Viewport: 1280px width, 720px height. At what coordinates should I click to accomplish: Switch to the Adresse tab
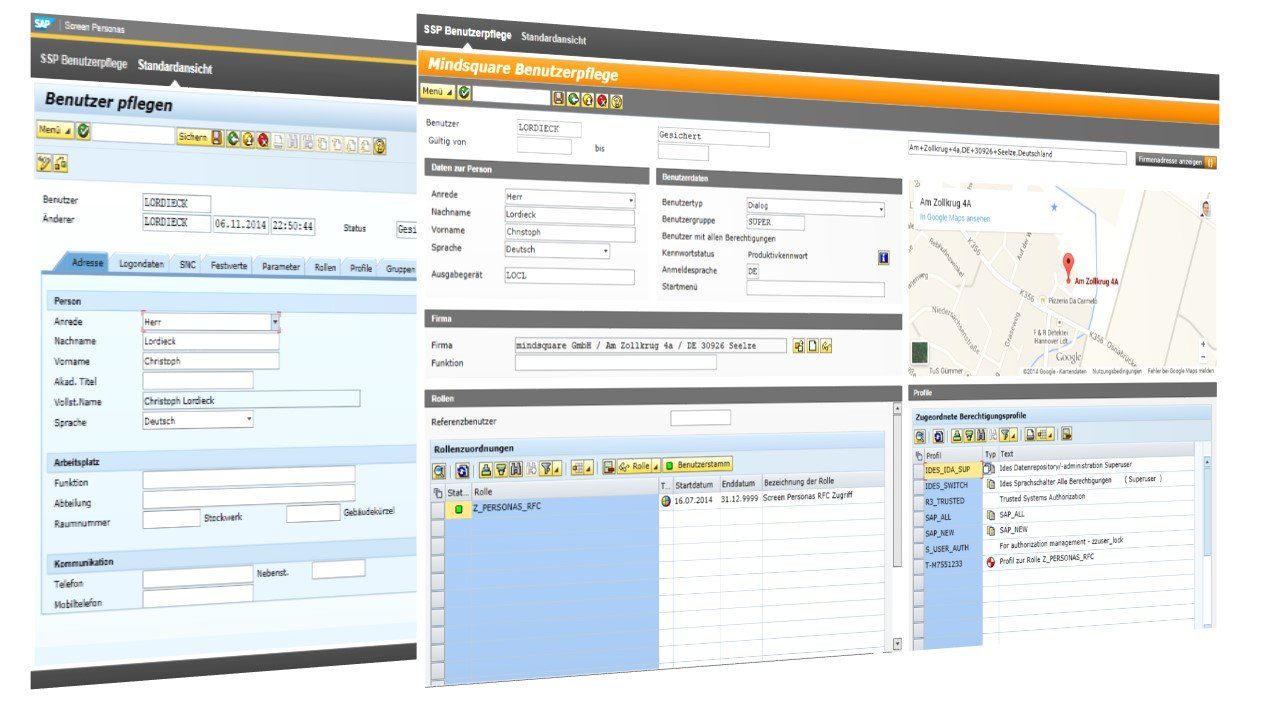[x=88, y=263]
